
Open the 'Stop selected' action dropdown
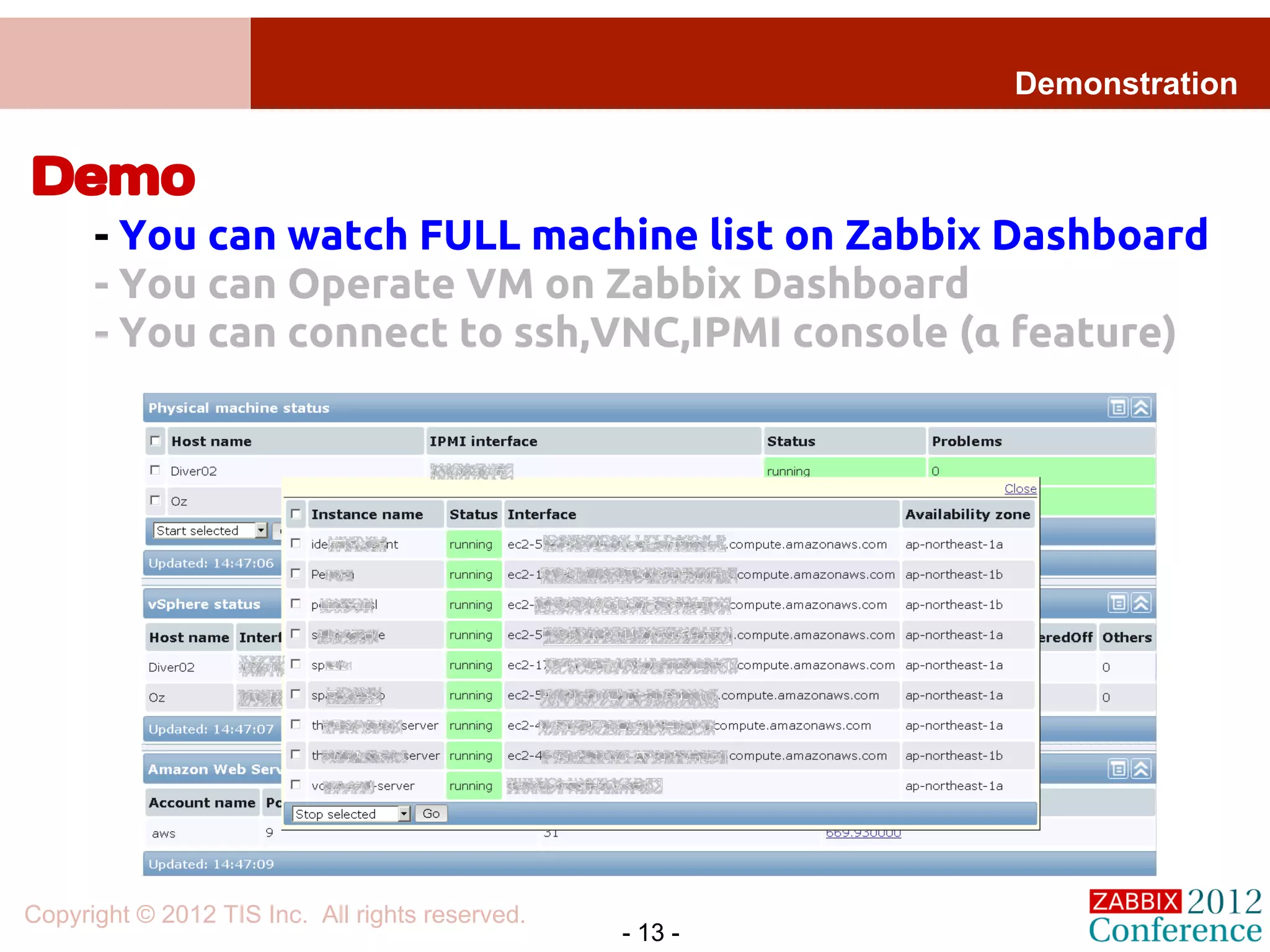click(x=351, y=814)
